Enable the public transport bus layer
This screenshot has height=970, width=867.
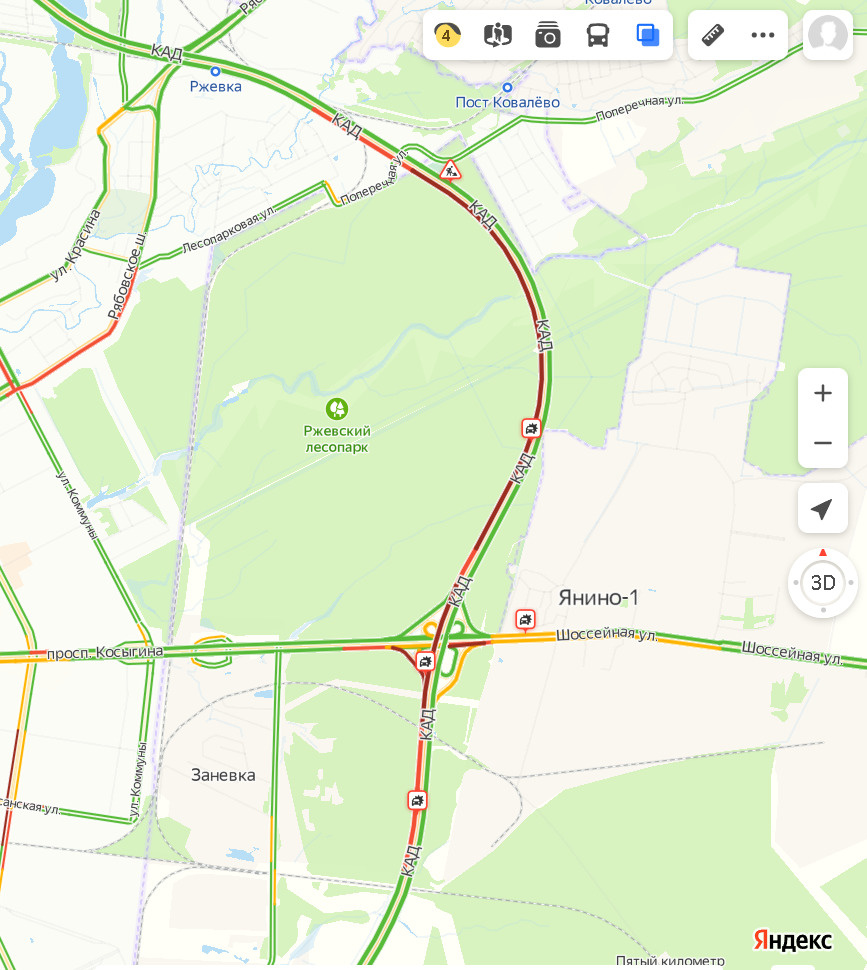point(598,35)
